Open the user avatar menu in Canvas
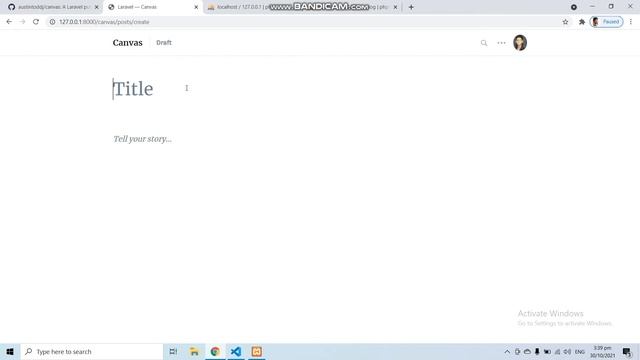The image size is (640, 360). pos(520,42)
